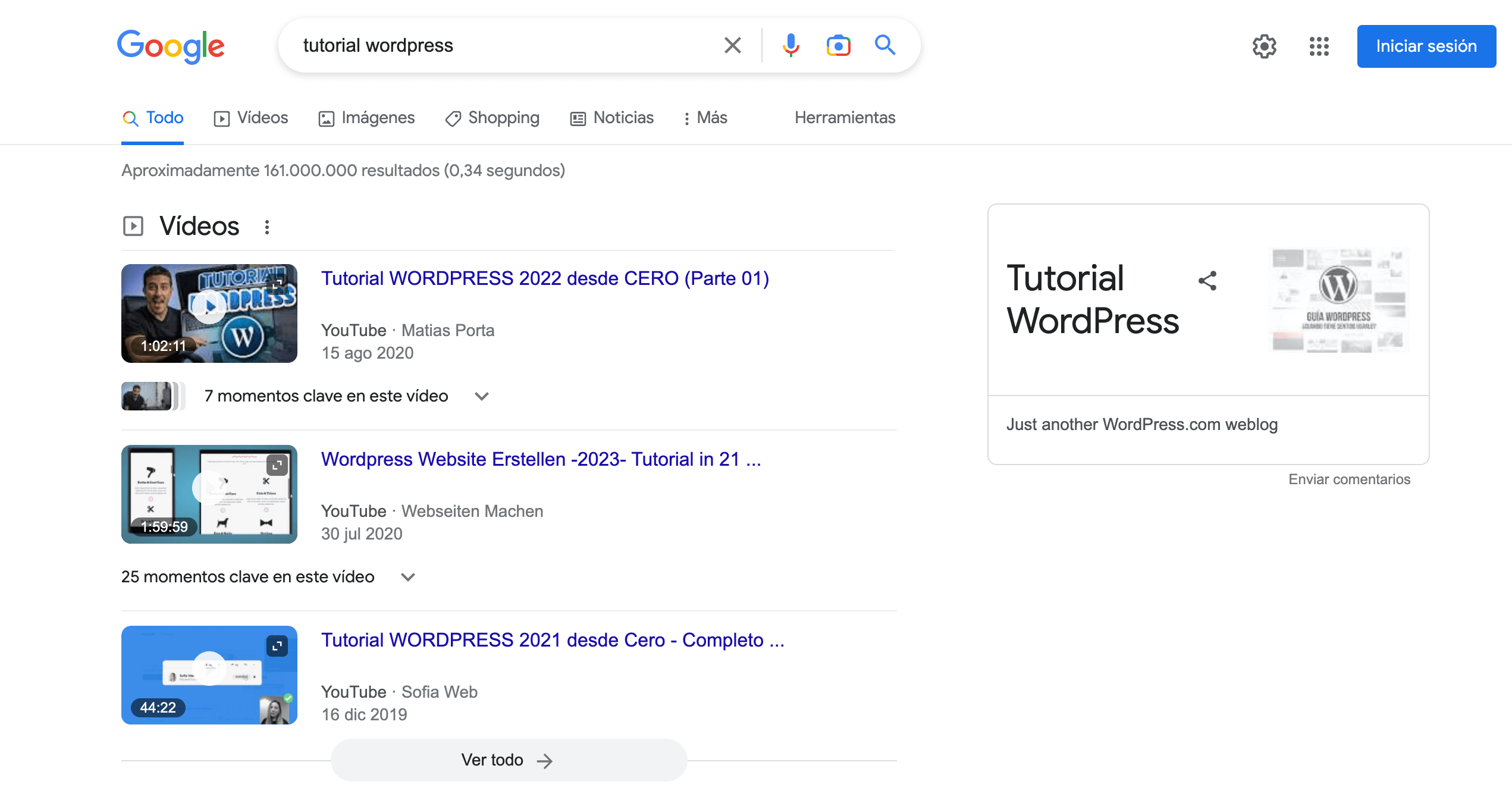The width and height of the screenshot is (1512, 803).
Task: Open Tutorial WORDPRESS 2022 desde CERO link
Action: [545, 278]
